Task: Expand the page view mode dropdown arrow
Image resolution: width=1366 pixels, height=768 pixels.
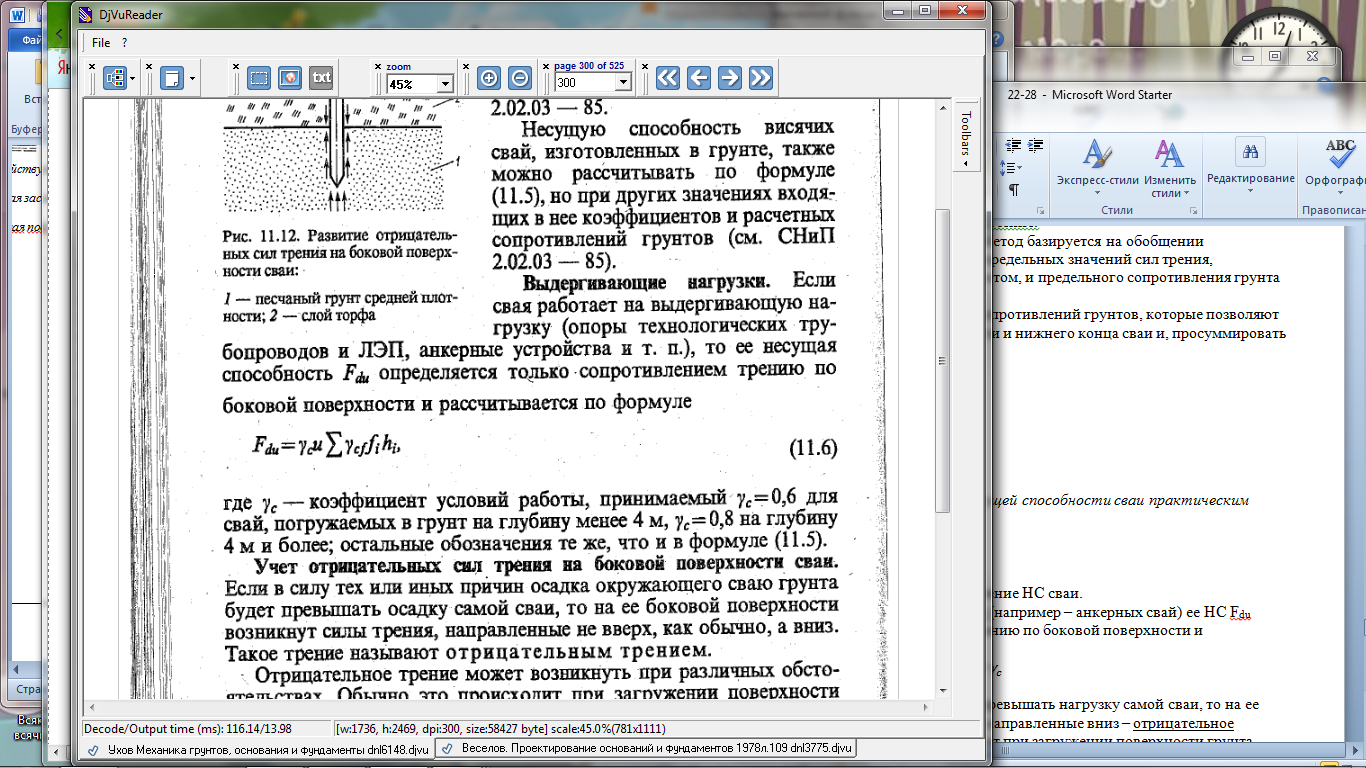Action: [191, 78]
